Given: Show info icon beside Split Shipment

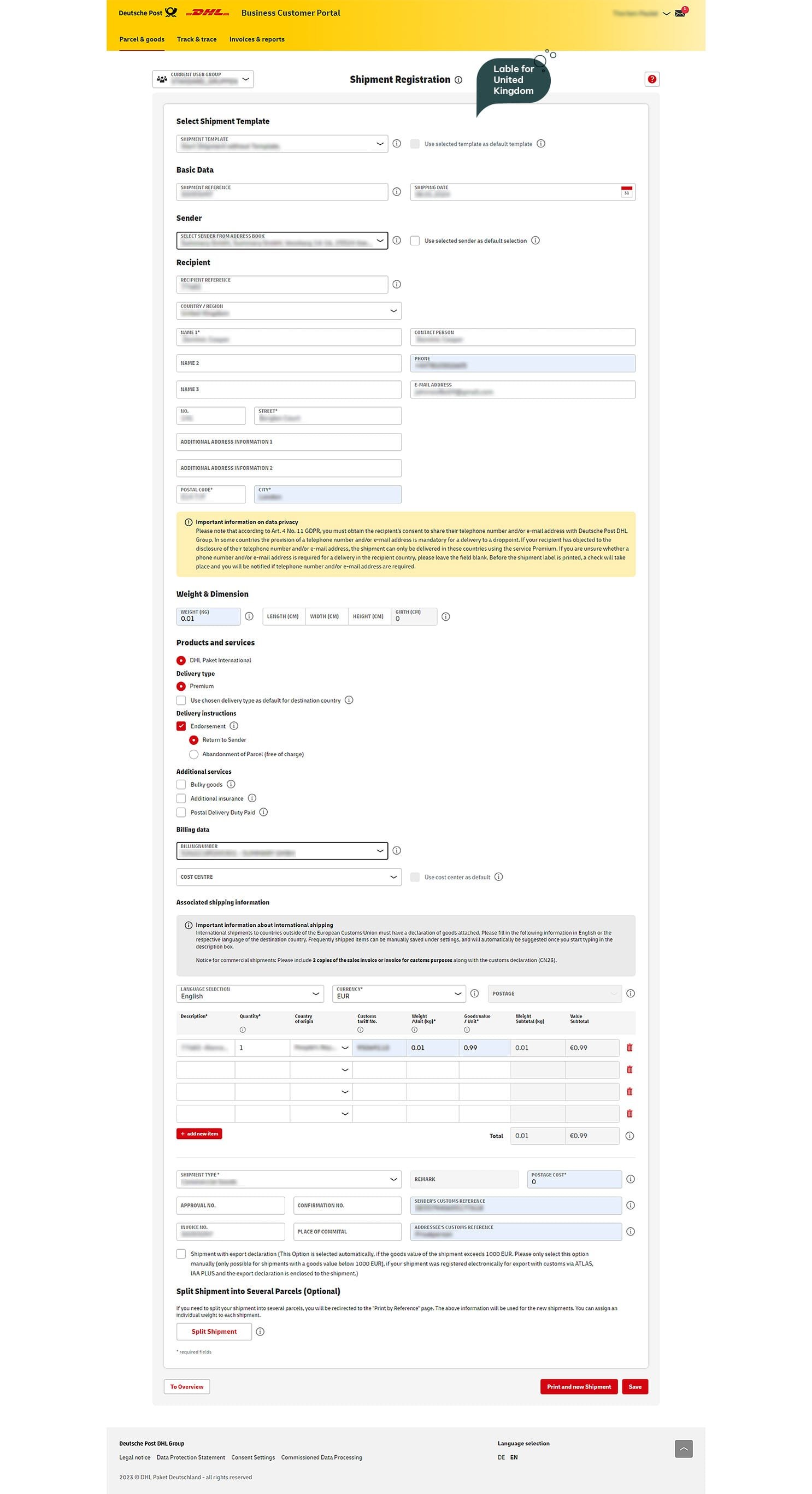Looking at the screenshot, I should point(260,1332).
